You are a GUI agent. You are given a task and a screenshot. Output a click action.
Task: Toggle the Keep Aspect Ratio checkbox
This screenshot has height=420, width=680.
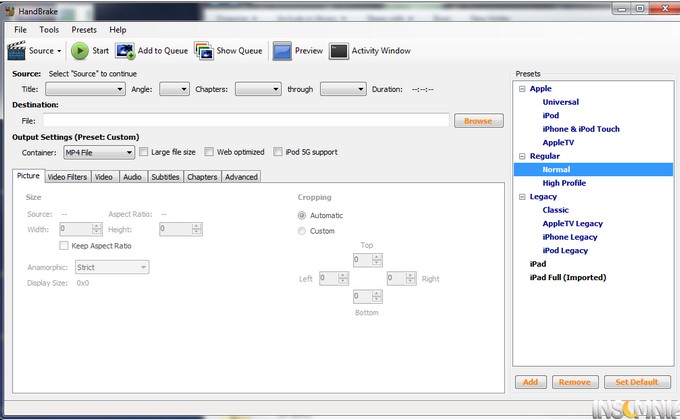point(64,246)
